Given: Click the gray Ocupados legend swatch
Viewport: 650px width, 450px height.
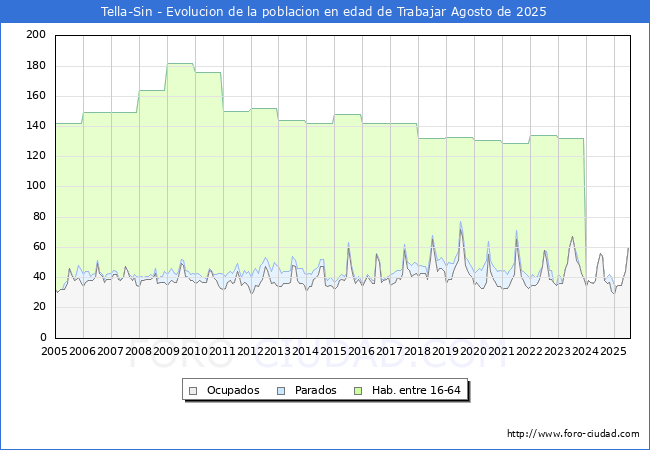Looking at the screenshot, I should (x=193, y=391).
